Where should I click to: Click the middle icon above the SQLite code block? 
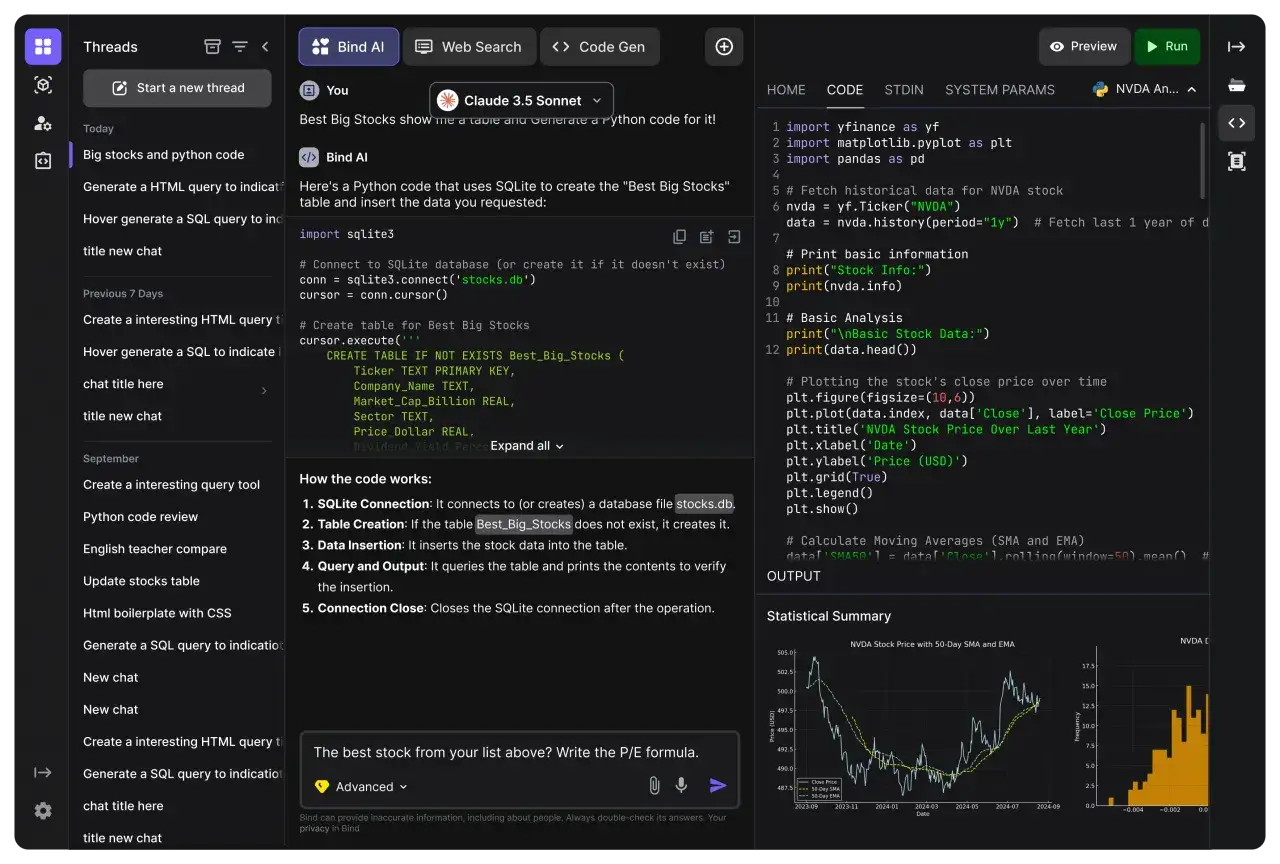[x=707, y=237]
